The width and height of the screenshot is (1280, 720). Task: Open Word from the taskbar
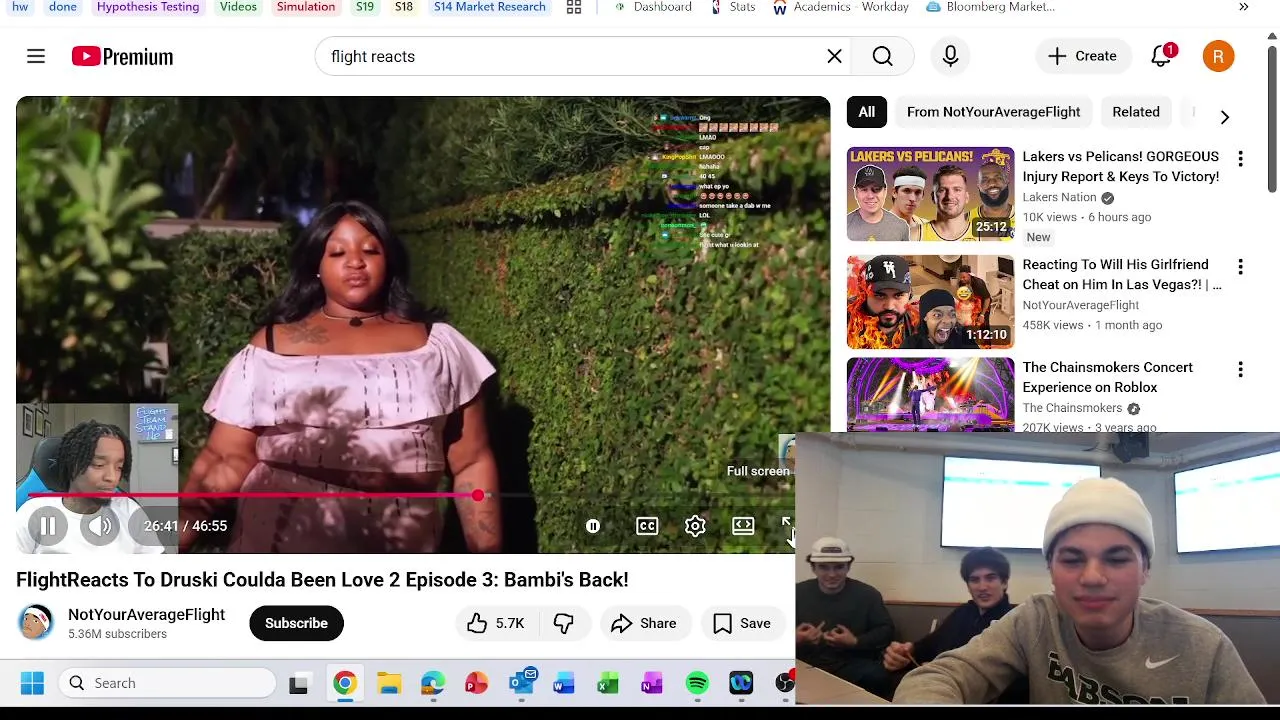coord(564,683)
